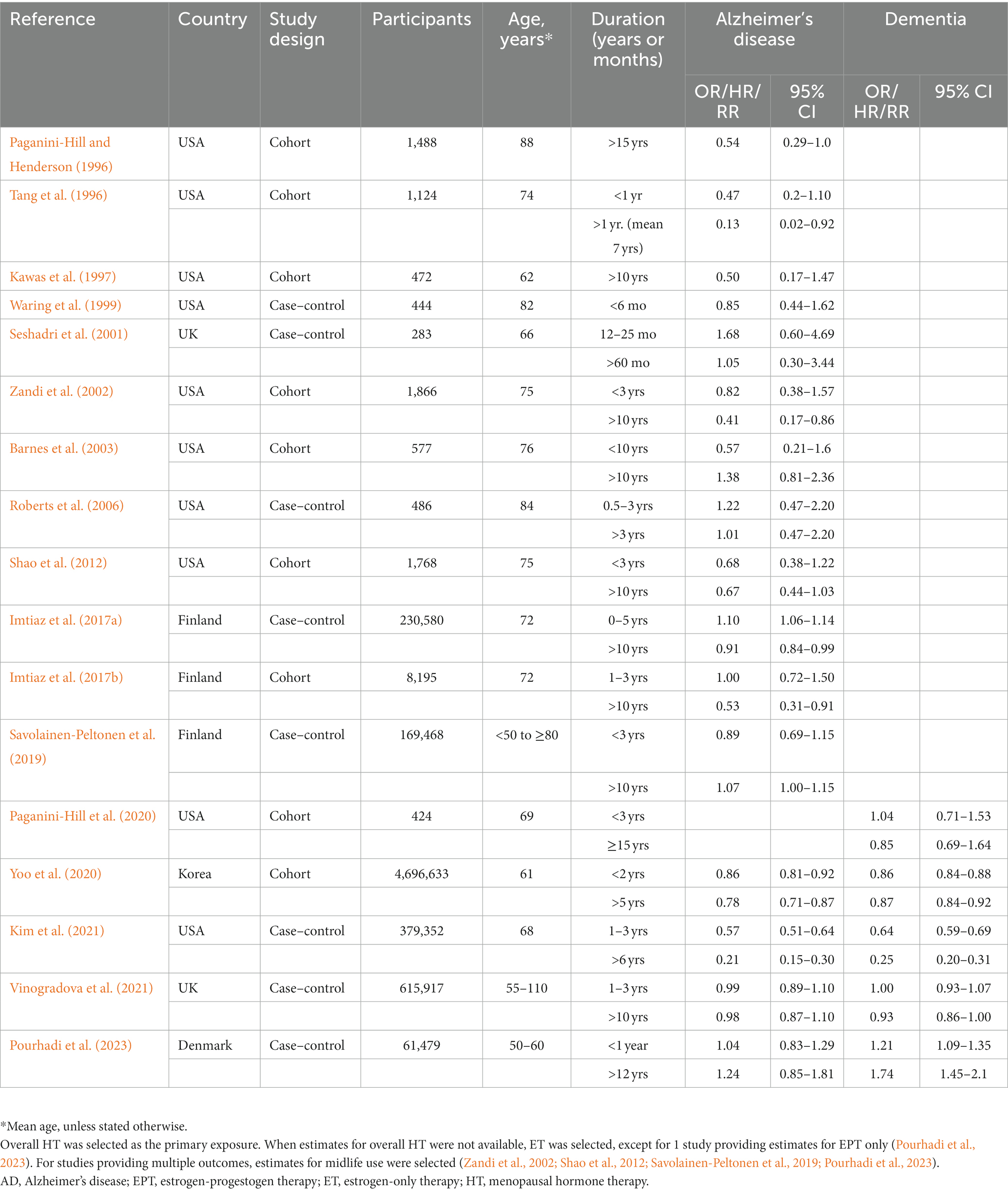This screenshot has width=1008, height=1192.
Task: Select duration cell '>12 yrs'
Action: pyautogui.click(x=628, y=1074)
